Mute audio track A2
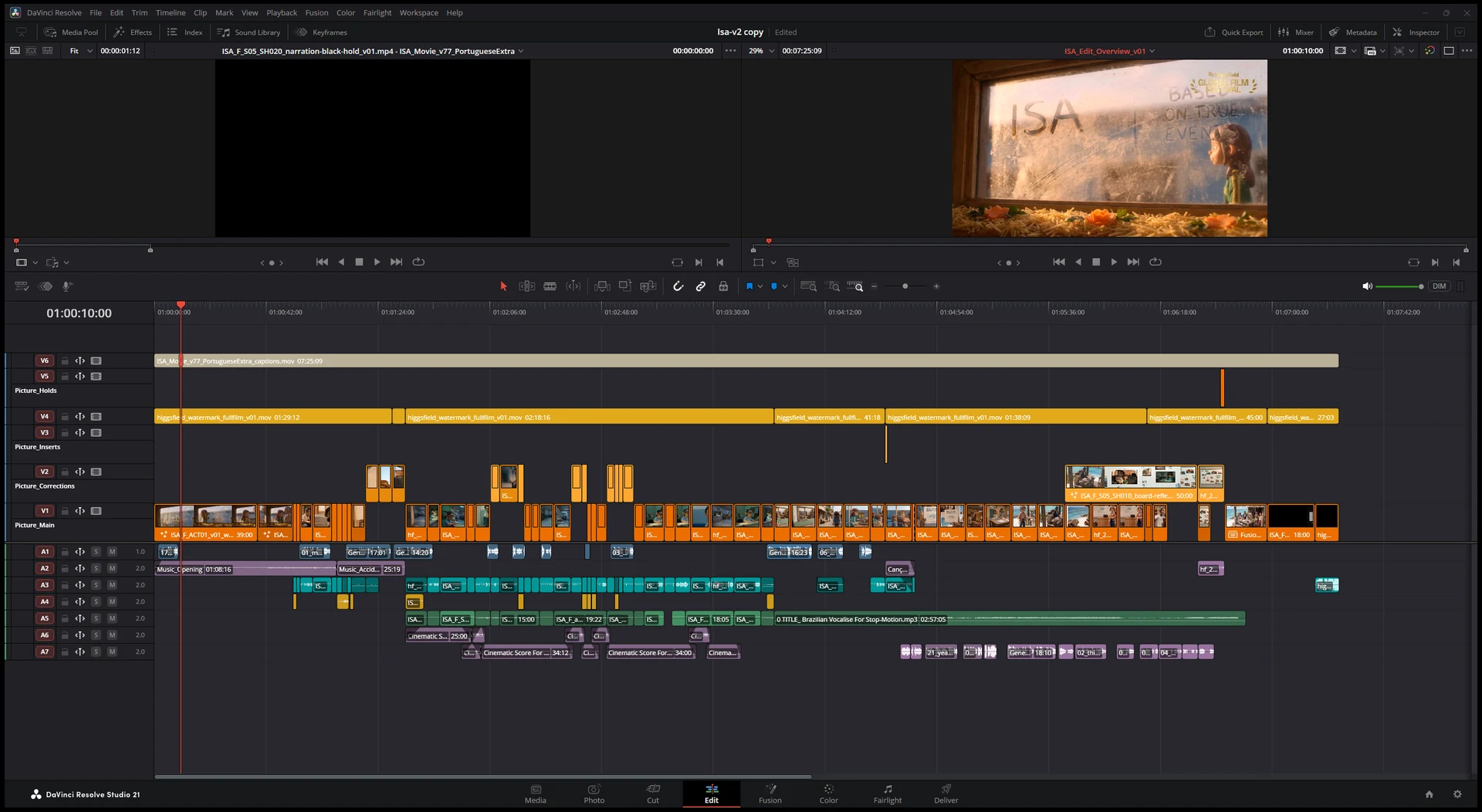This screenshot has width=1482, height=812. [112, 569]
